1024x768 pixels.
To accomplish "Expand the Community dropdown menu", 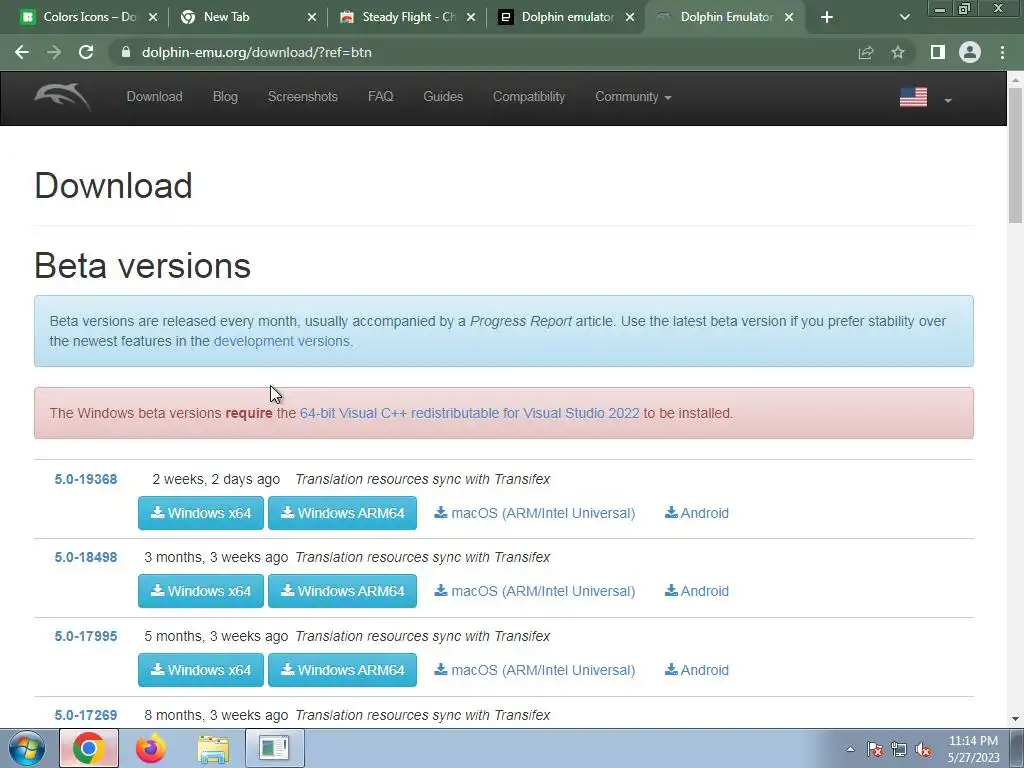I will coord(633,97).
